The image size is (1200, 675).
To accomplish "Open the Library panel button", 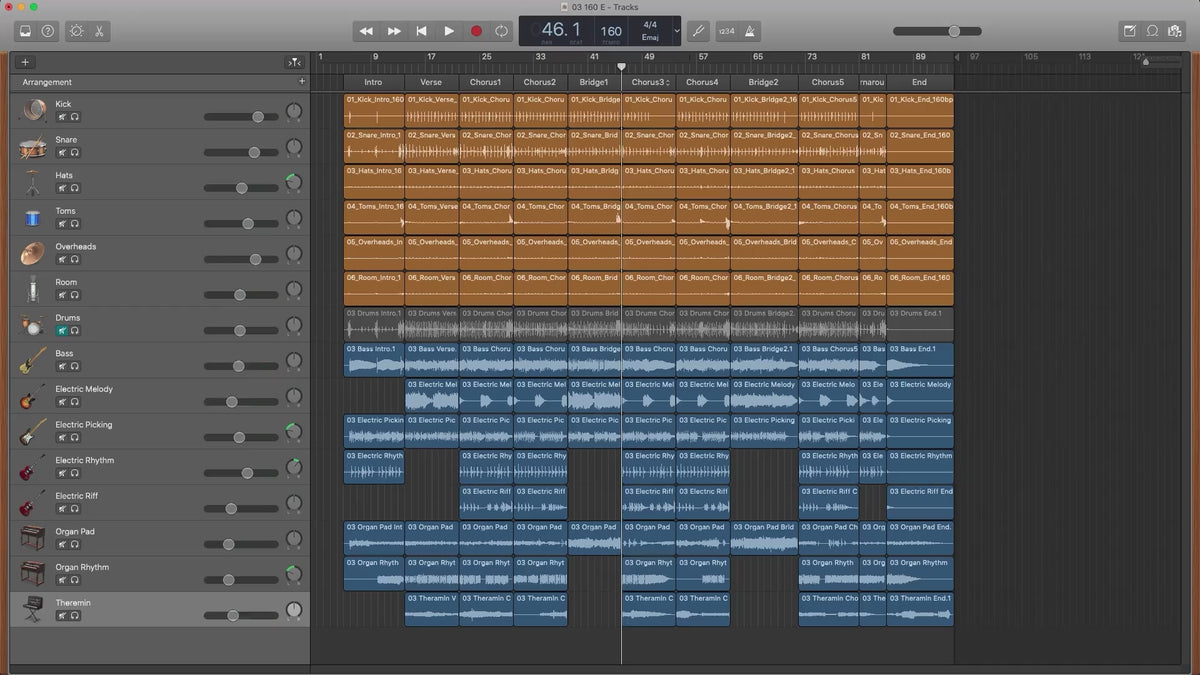I will point(25,31).
